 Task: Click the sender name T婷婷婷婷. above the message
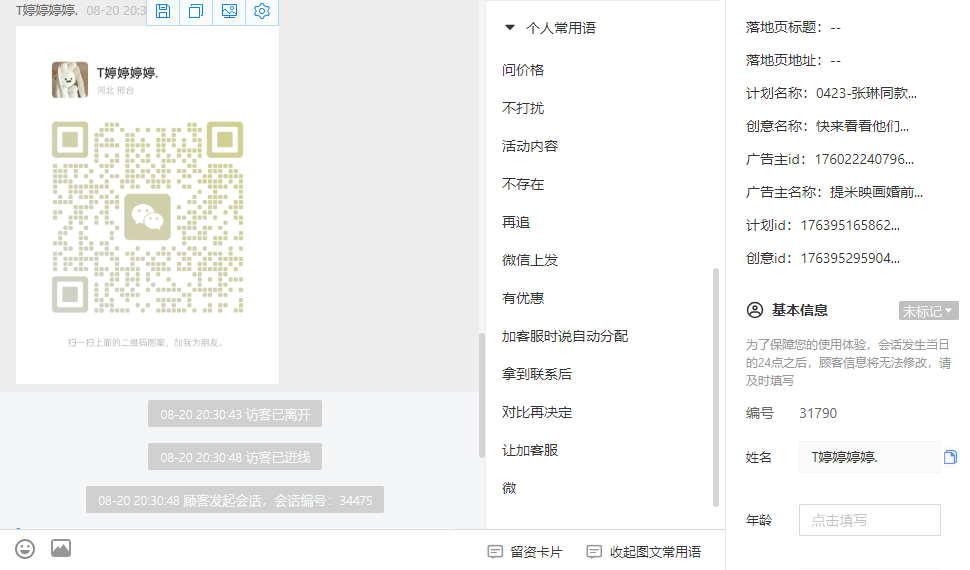click(47, 11)
